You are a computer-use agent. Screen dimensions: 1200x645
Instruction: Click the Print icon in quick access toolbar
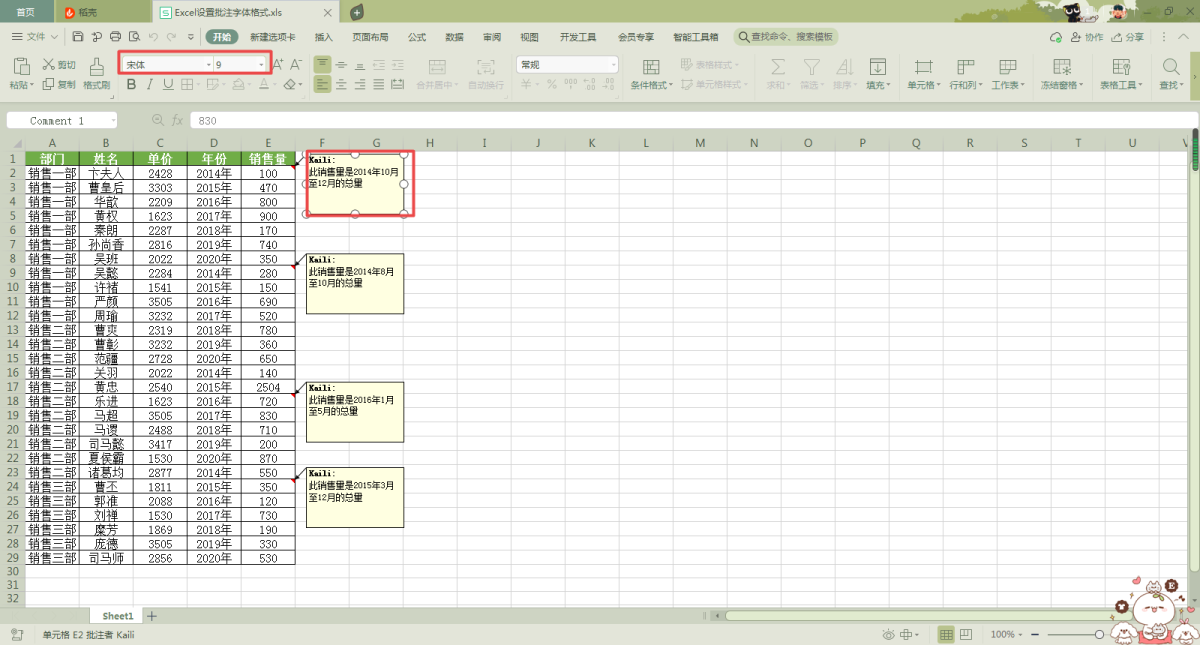pos(116,37)
